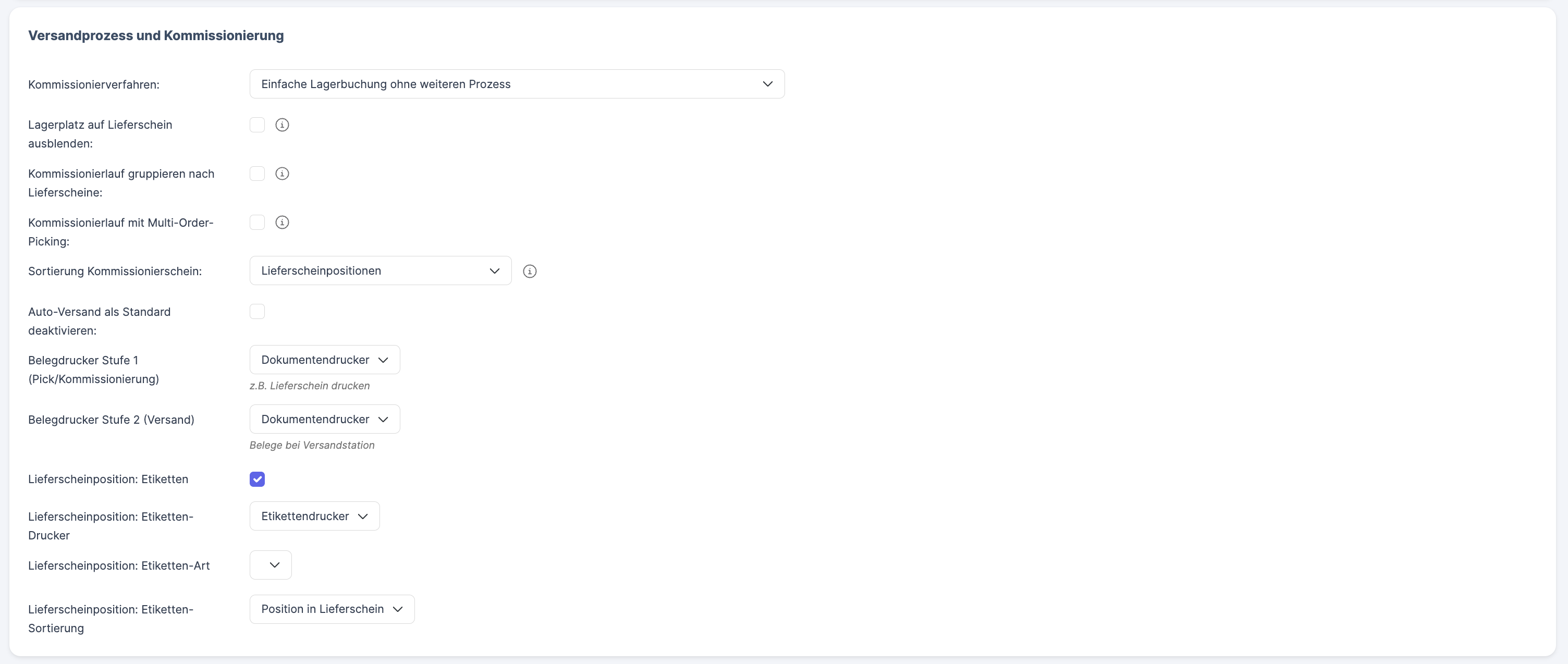The image size is (1568, 664).
Task: Click the Versandprozess und Kommissionierung heading
Action: [156, 35]
